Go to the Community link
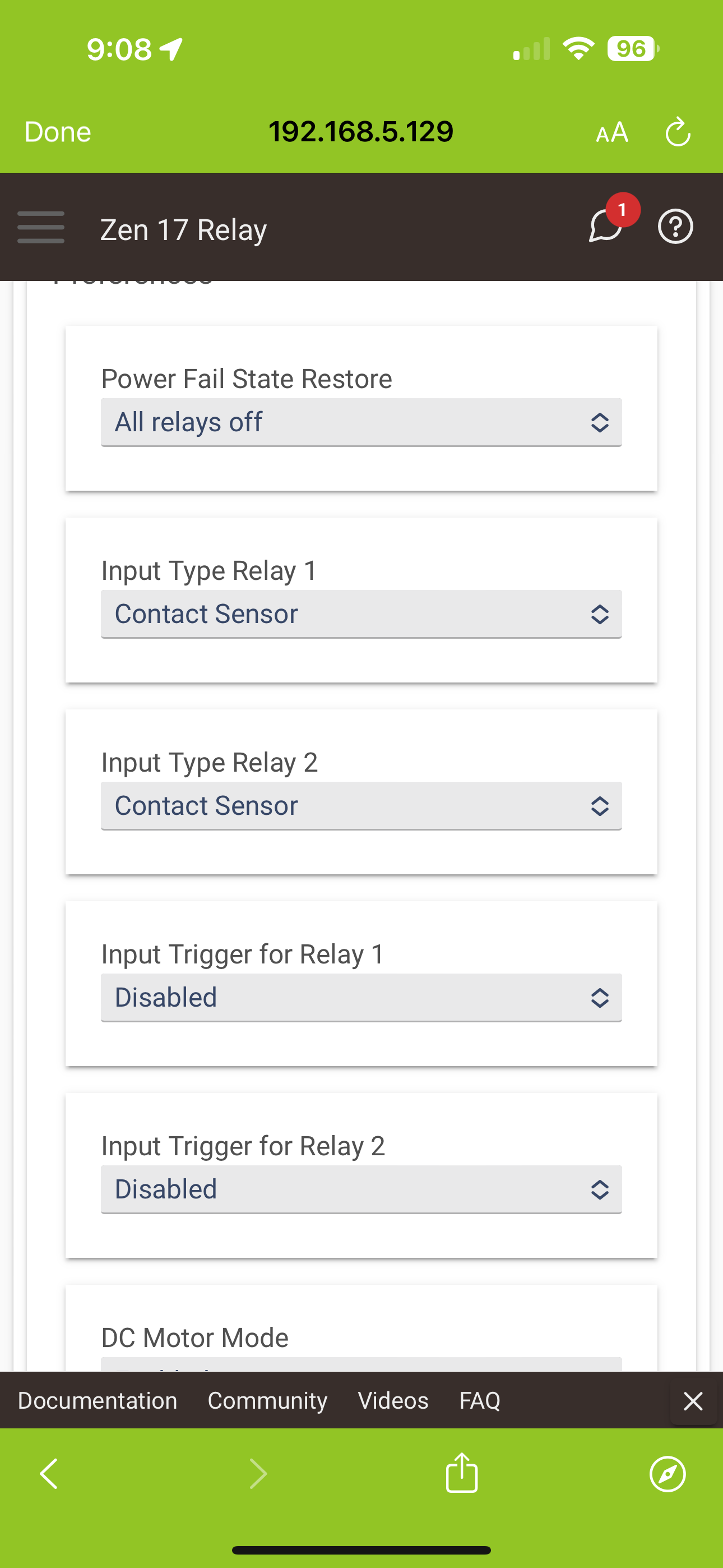Viewport: 723px width, 1568px height. pyautogui.click(x=267, y=1401)
